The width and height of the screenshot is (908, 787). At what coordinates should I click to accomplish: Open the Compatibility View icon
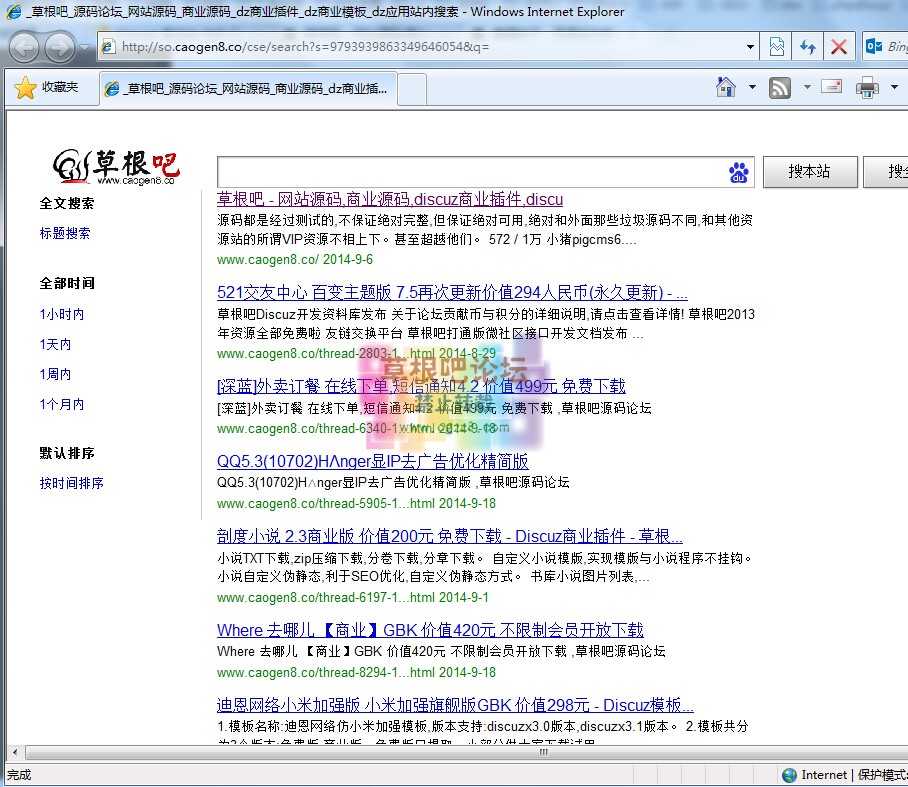coord(776,46)
